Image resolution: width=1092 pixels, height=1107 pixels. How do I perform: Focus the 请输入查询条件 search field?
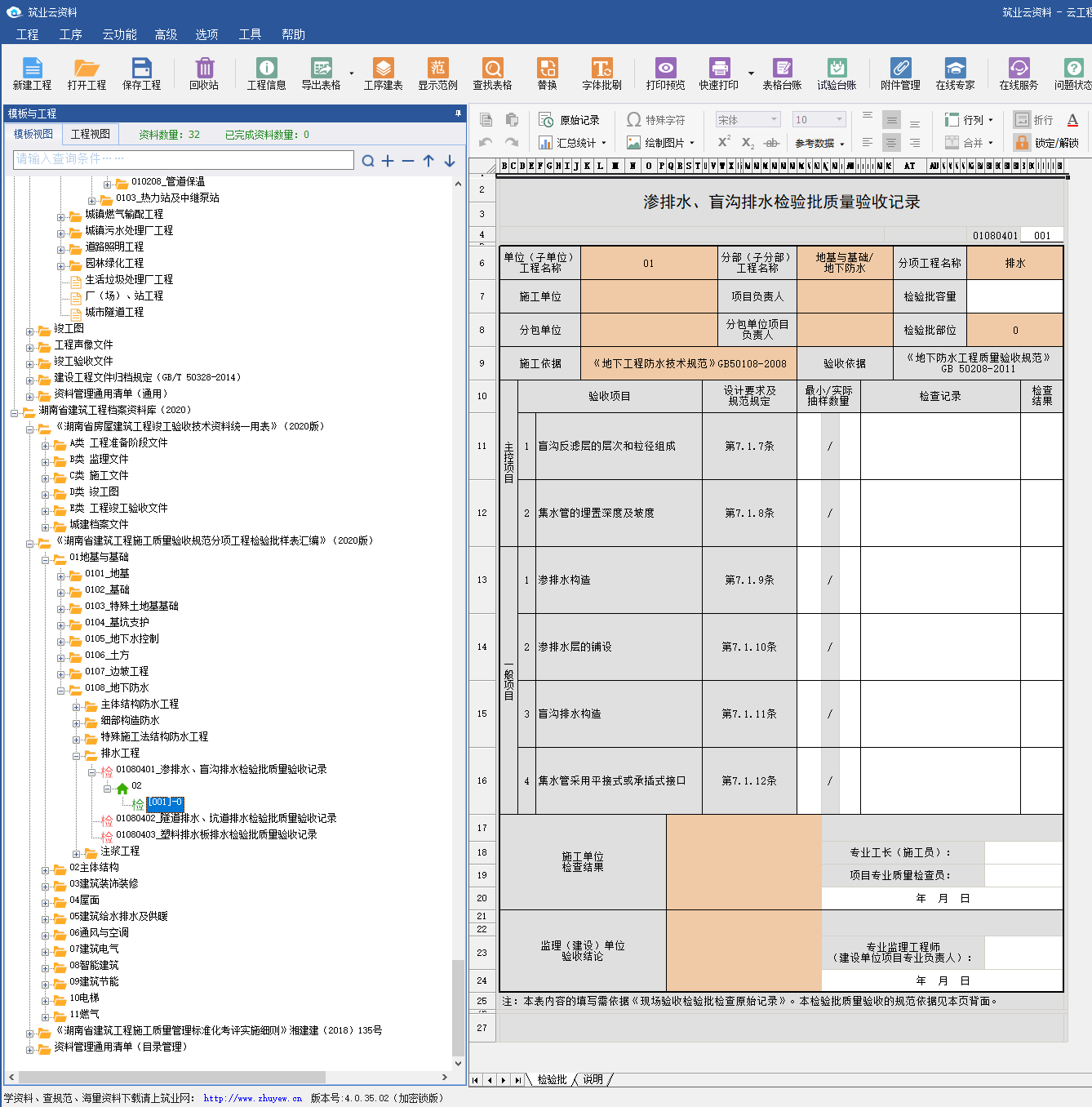pyautogui.click(x=184, y=159)
